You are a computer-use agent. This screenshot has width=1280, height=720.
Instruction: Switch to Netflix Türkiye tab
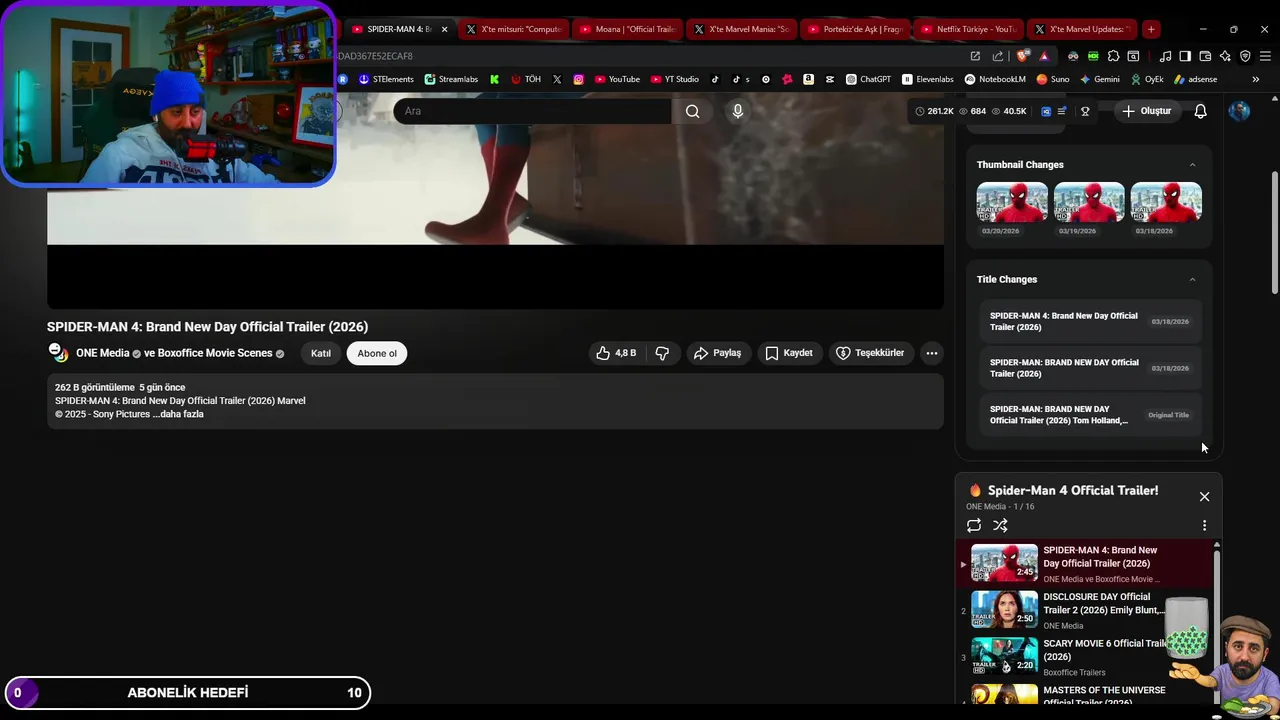971,29
